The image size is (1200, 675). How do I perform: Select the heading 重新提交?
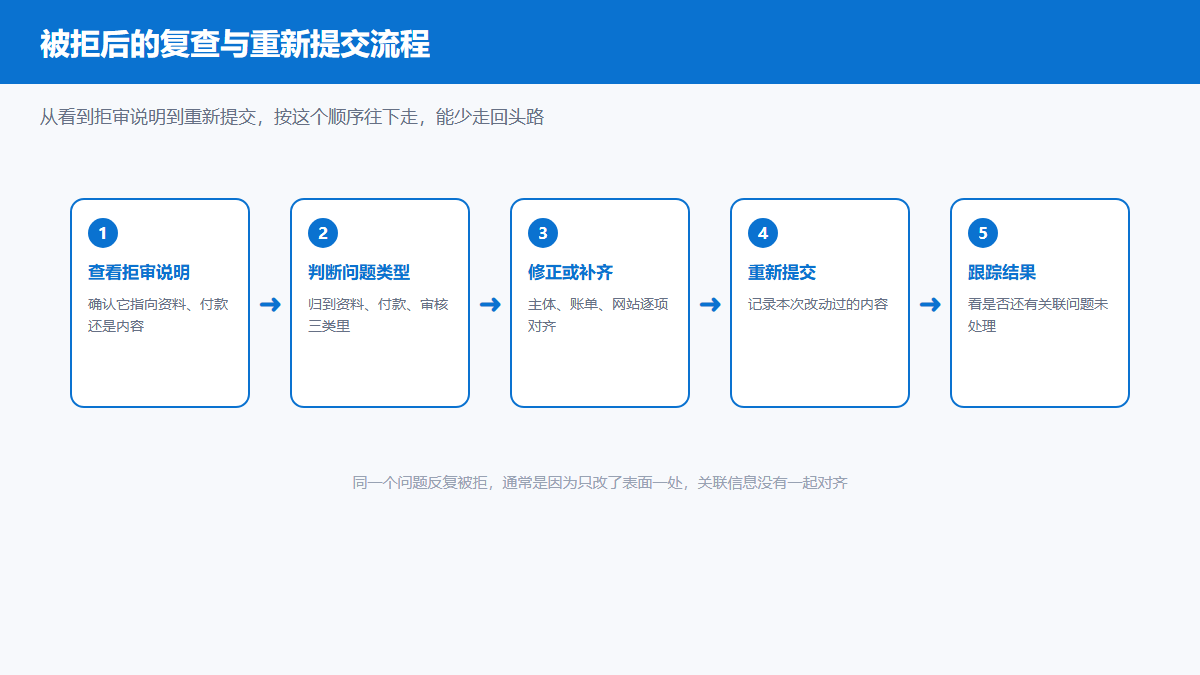[x=782, y=272]
